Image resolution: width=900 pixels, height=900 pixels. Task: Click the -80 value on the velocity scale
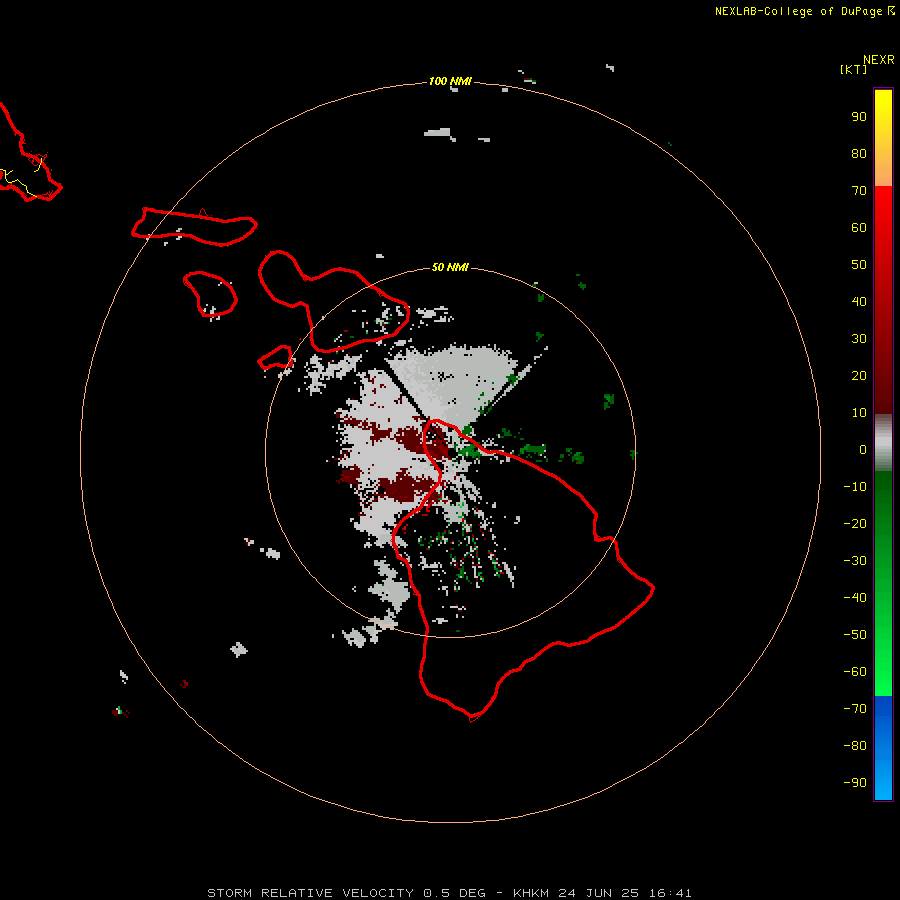pyautogui.click(x=855, y=746)
